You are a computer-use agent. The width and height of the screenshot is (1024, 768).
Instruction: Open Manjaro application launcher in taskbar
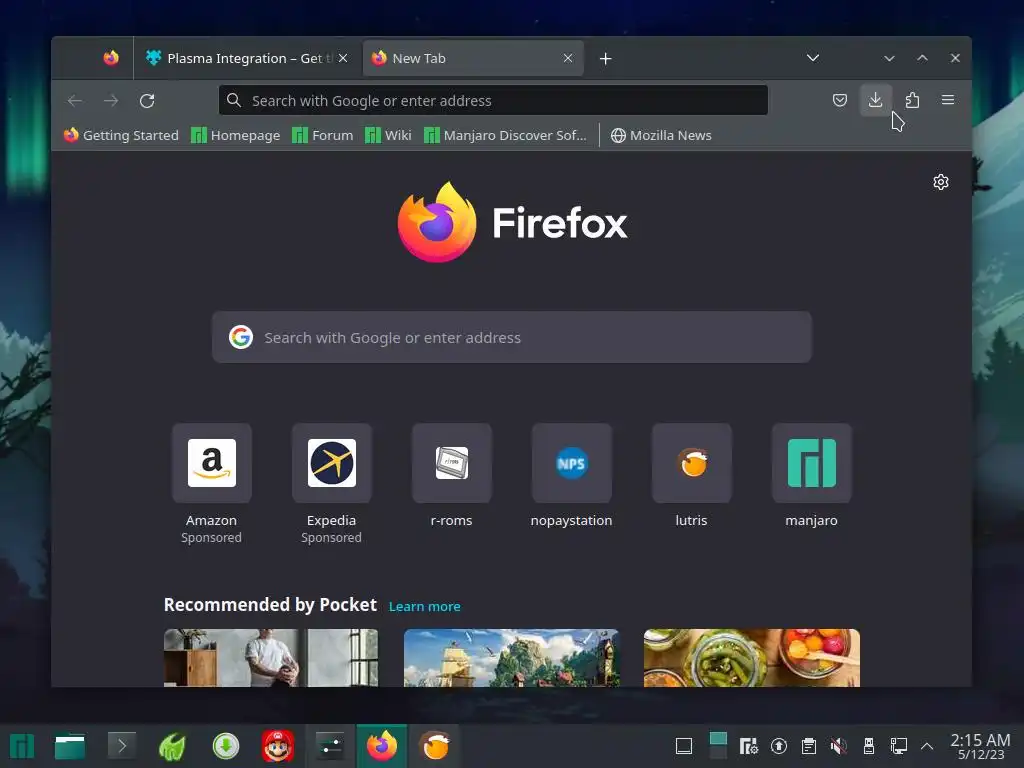coord(22,746)
